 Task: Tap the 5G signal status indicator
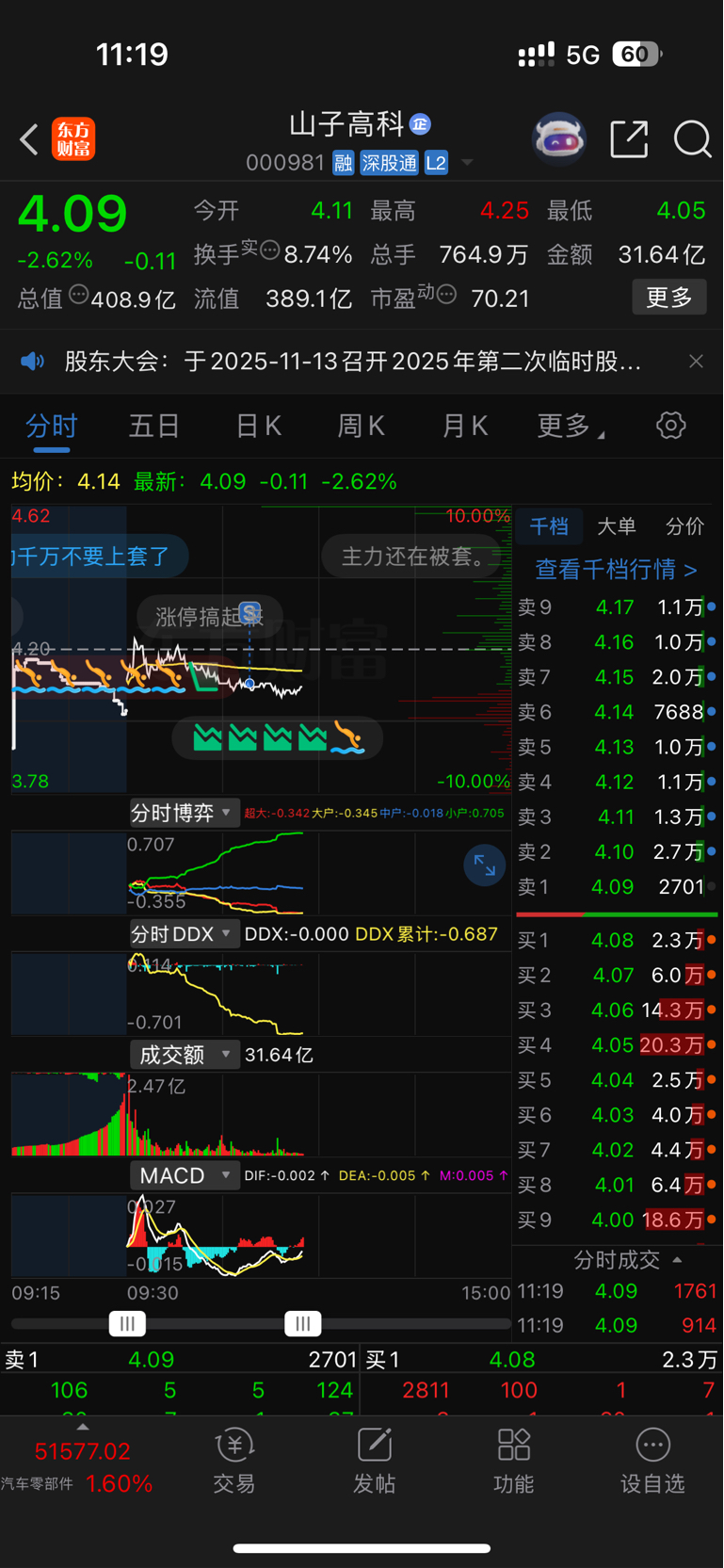click(583, 55)
